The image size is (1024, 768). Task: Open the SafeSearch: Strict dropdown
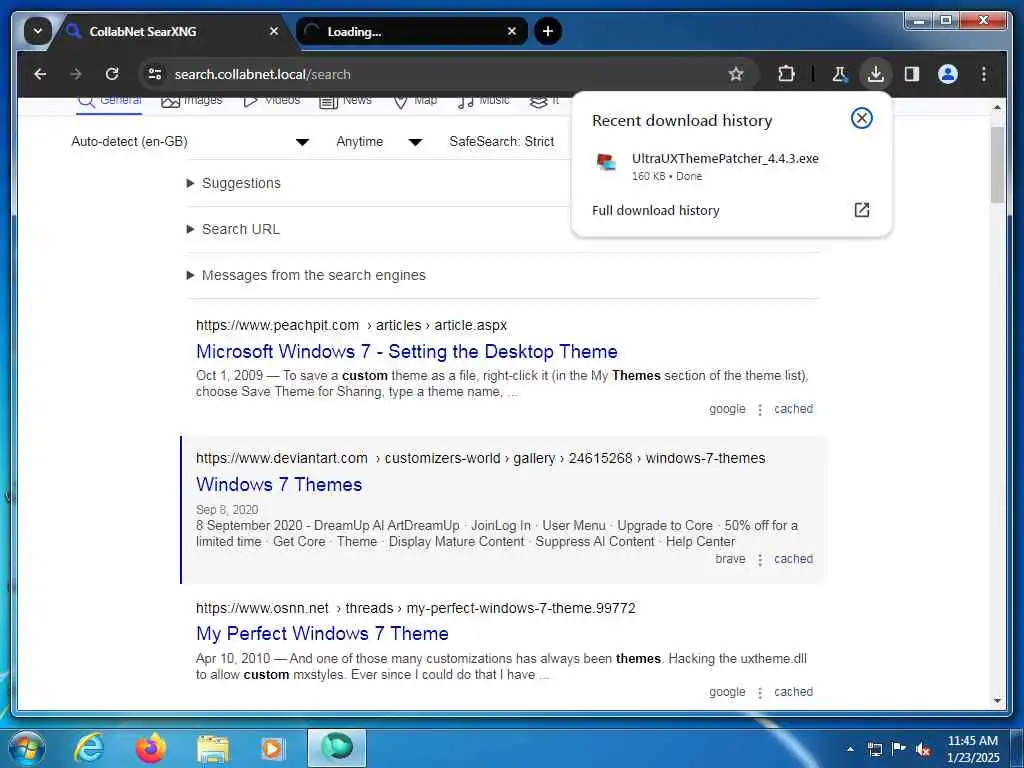pos(502,142)
